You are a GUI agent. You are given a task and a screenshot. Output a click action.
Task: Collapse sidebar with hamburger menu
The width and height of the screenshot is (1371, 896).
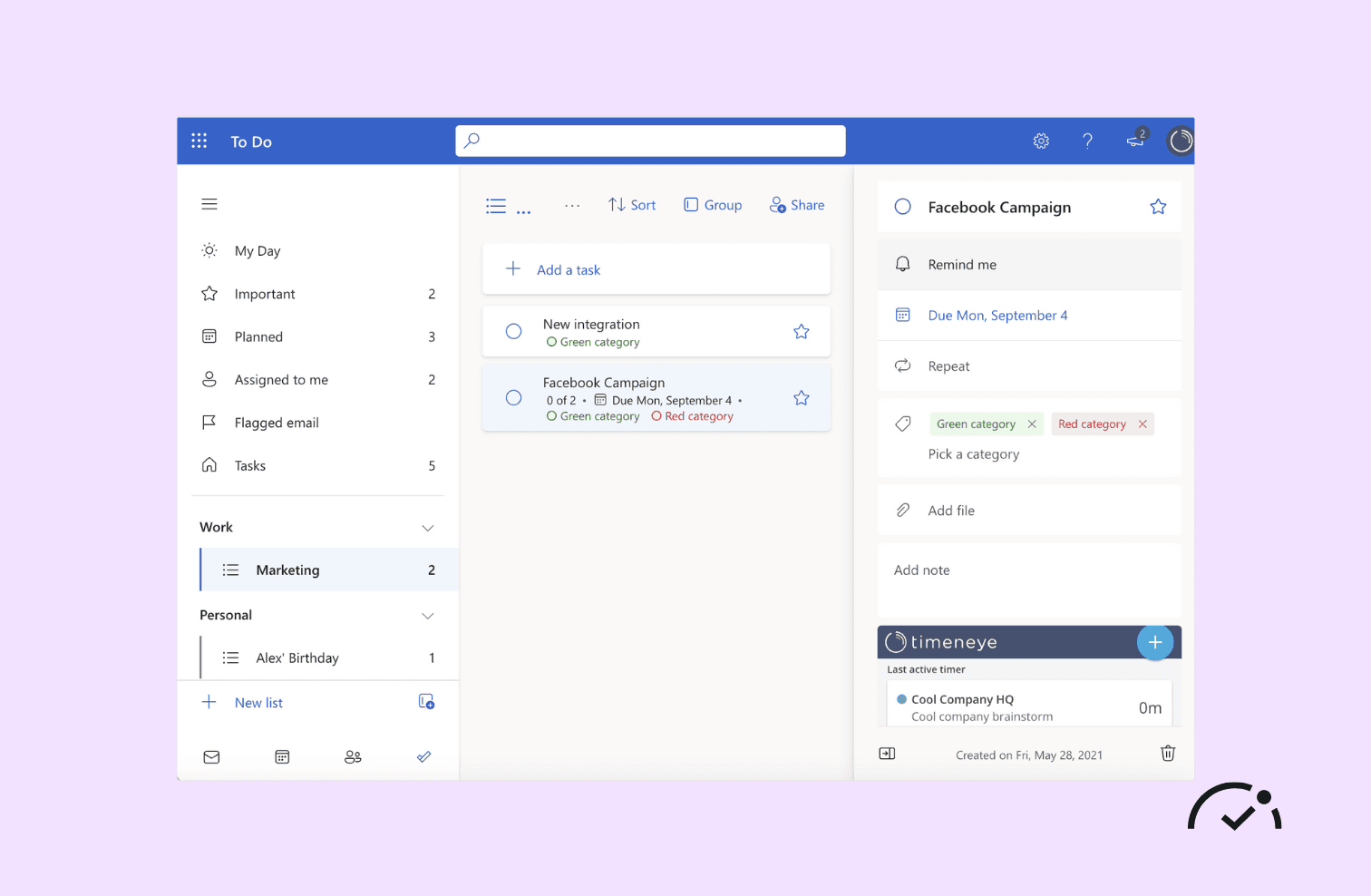tap(209, 204)
